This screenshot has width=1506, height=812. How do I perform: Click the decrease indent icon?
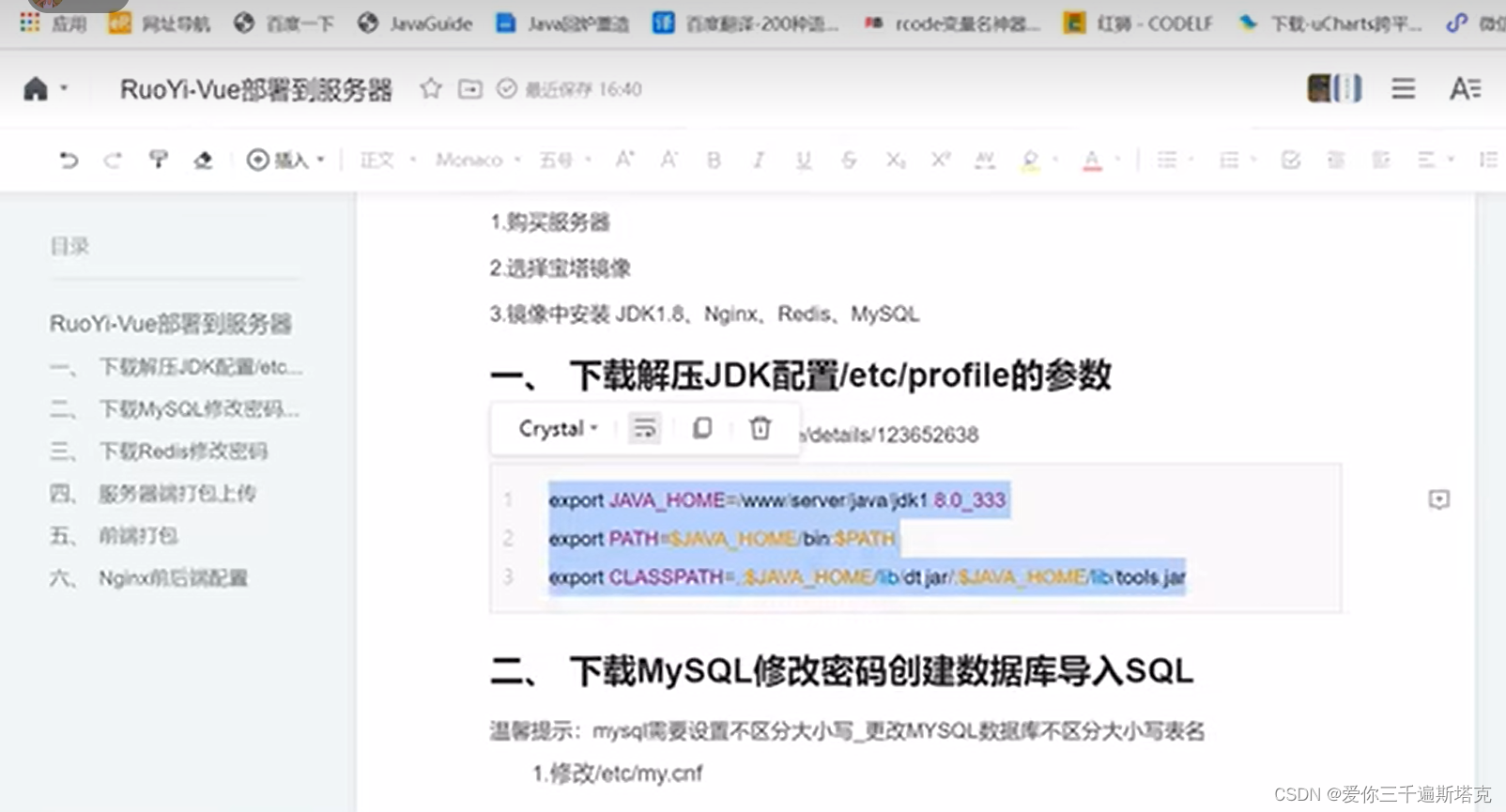[1336, 160]
